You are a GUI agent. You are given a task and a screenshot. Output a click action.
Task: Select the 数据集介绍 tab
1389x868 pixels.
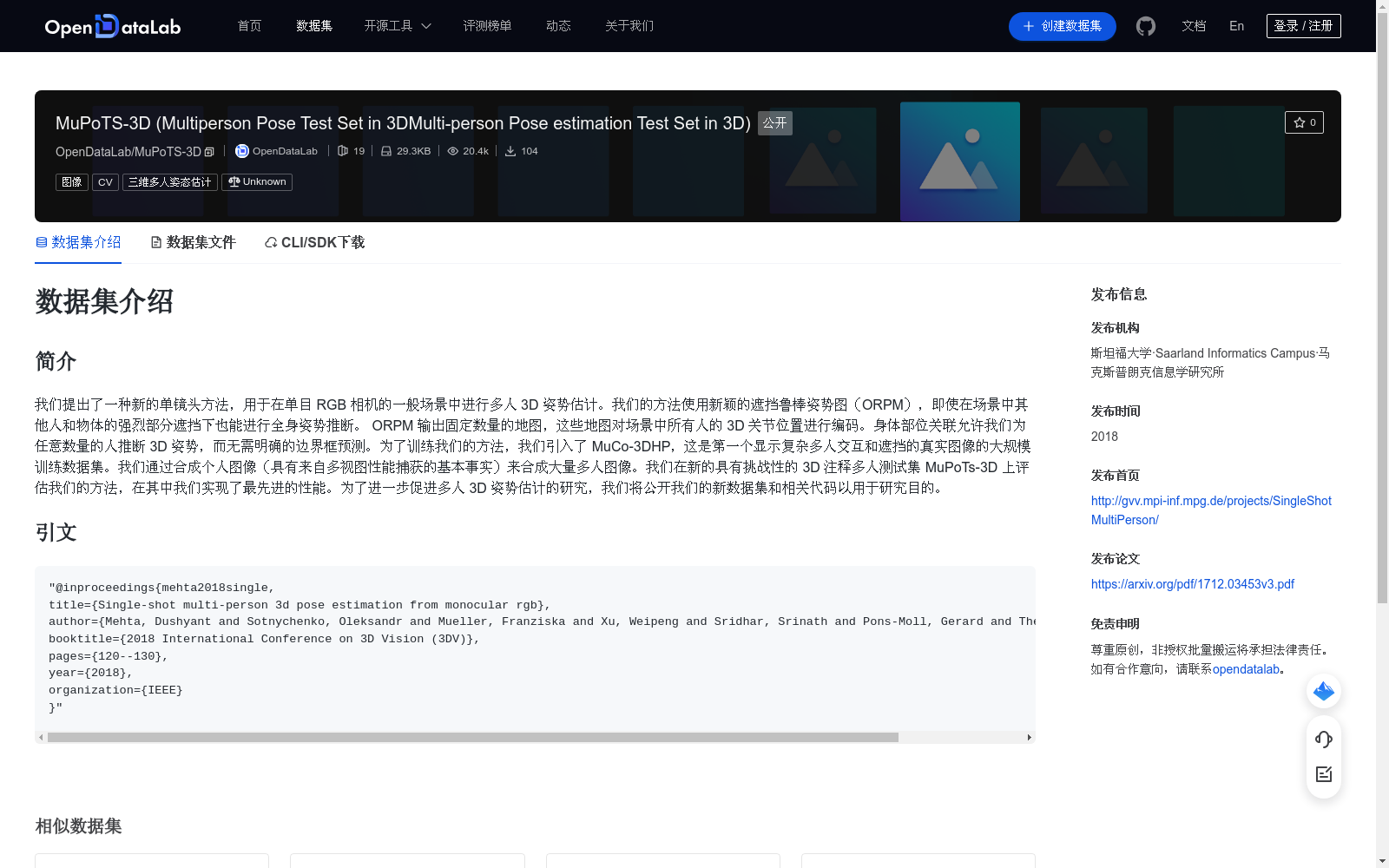[x=78, y=242]
